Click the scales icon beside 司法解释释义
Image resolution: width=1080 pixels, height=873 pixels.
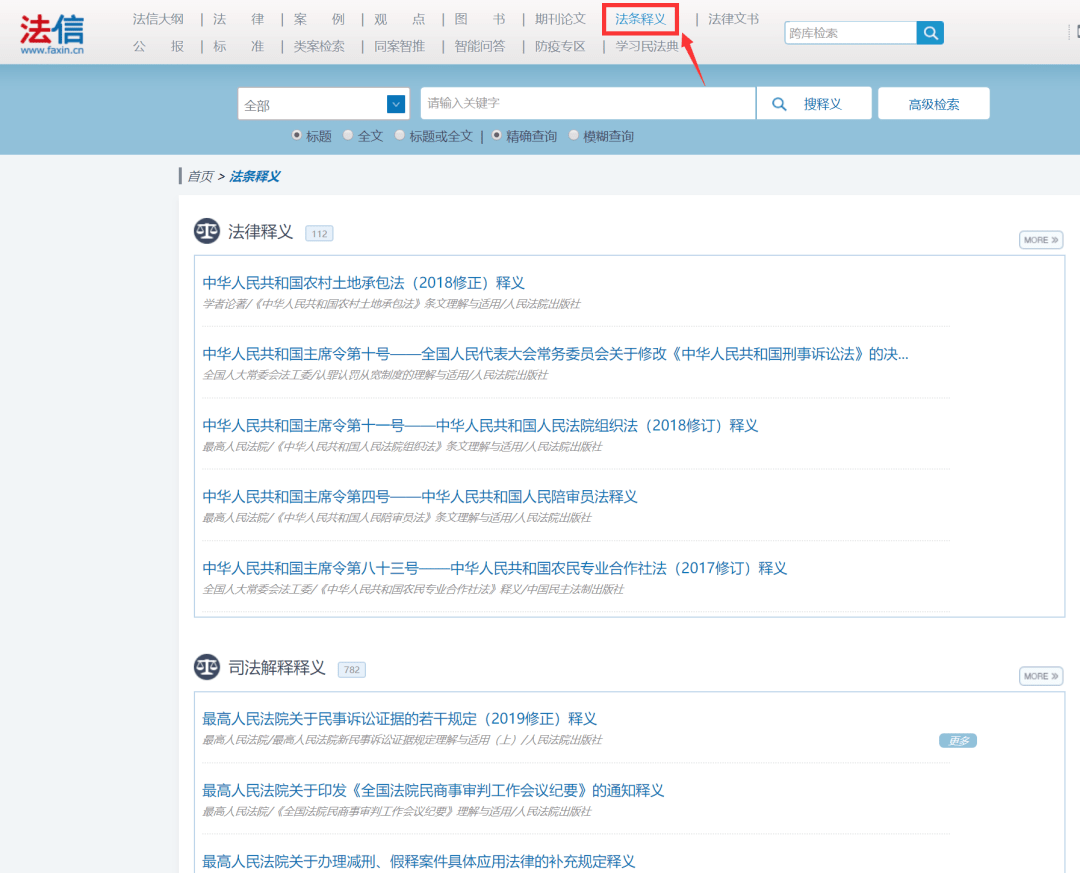click(207, 667)
